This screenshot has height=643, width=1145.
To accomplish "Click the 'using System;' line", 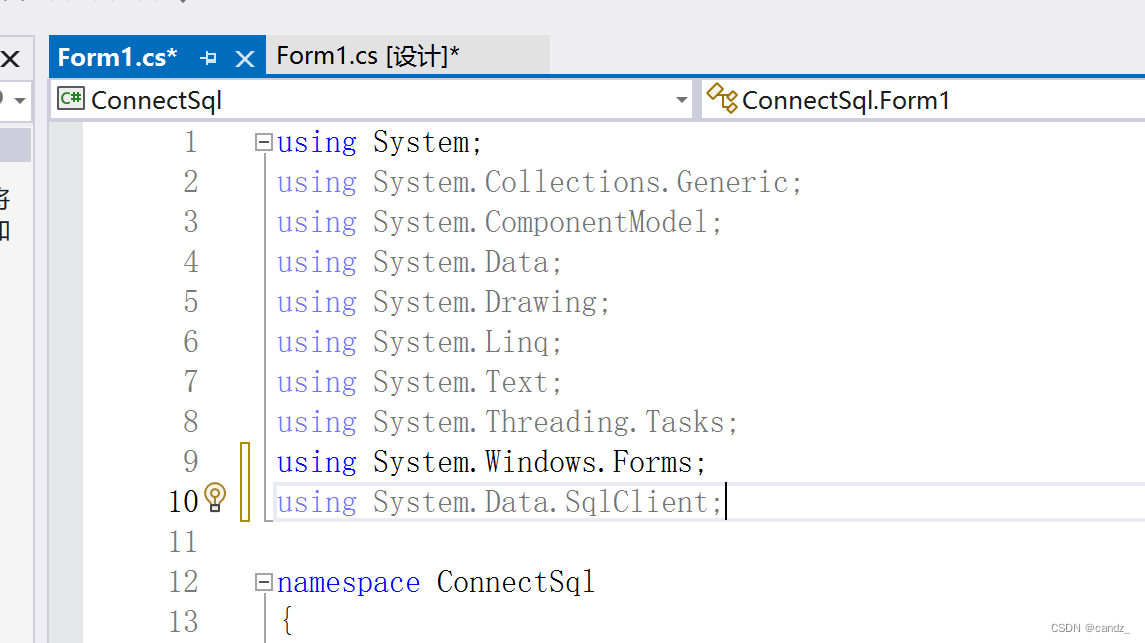I will point(379,142).
